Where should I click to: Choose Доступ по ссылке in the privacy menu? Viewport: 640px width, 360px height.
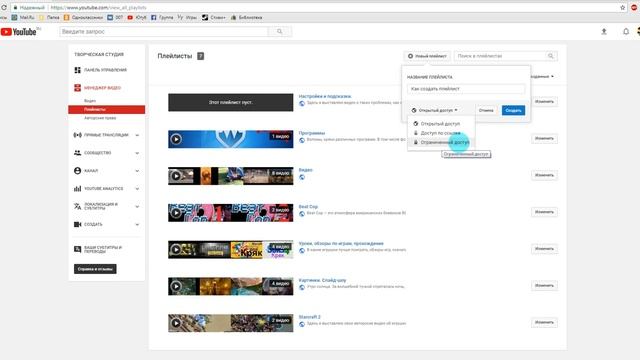[441, 133]
